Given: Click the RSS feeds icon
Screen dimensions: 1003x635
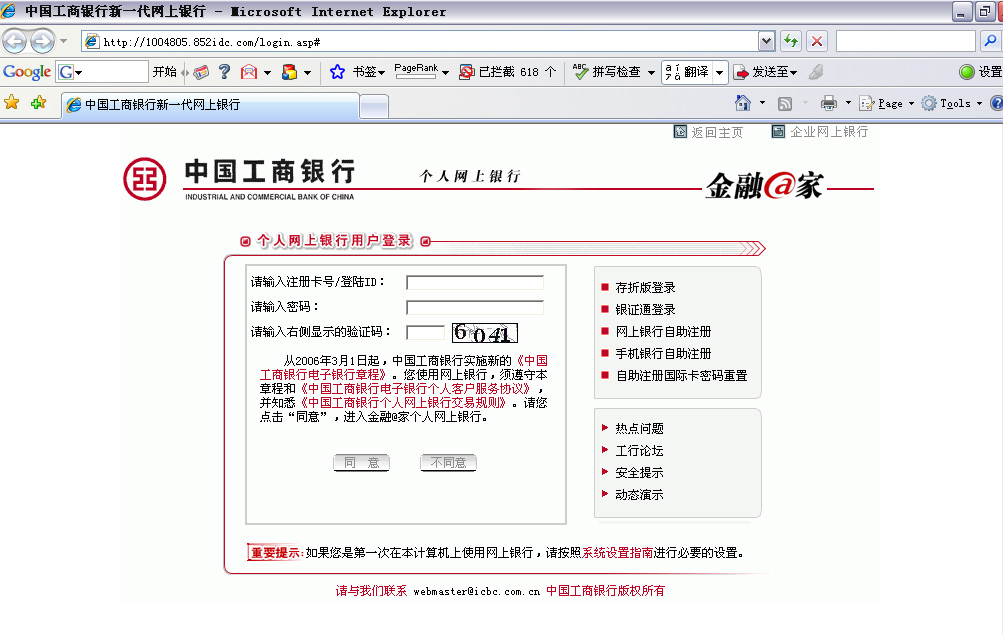Looking at the screenshot, I should tap(785, 103).
